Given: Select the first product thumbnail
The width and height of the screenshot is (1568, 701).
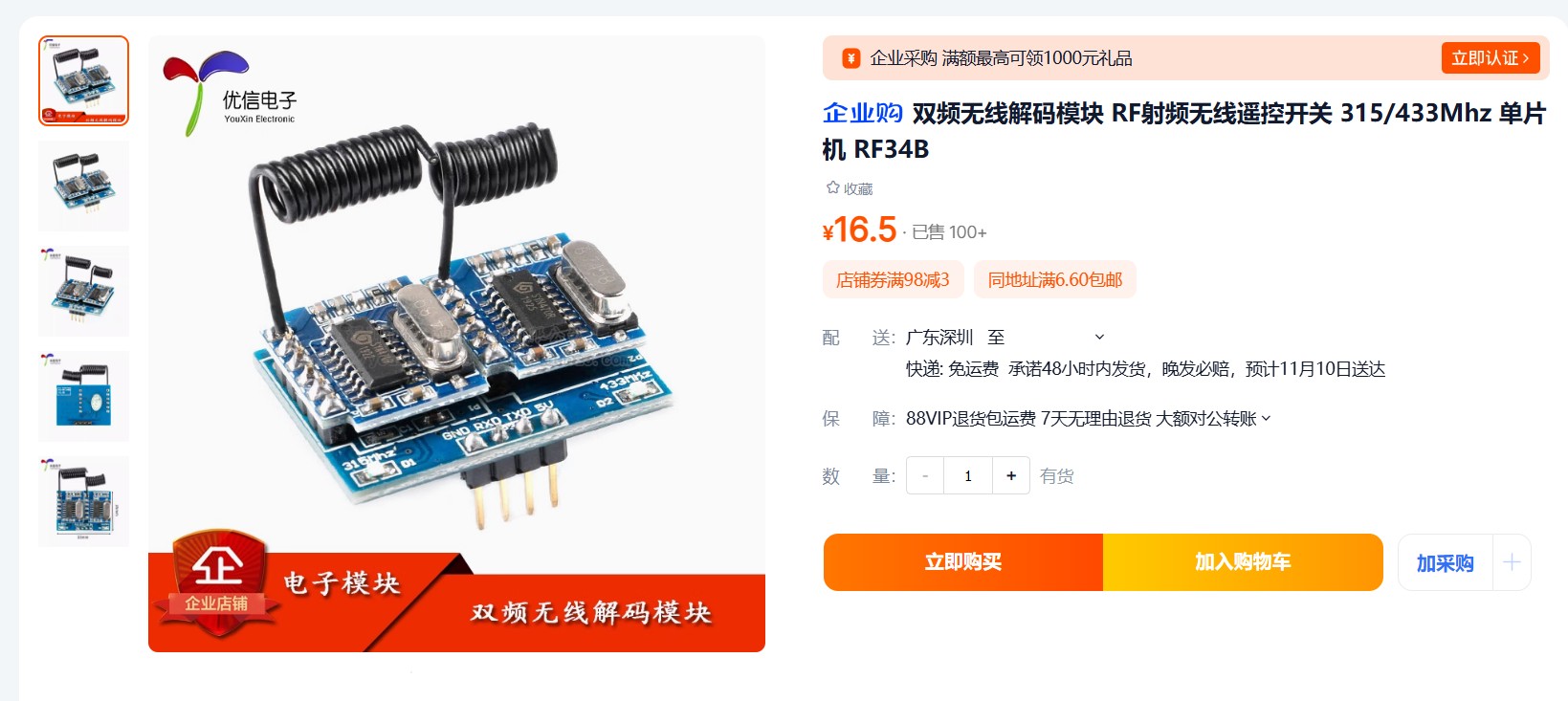Looking at the screenshot, I should (83, 80).
